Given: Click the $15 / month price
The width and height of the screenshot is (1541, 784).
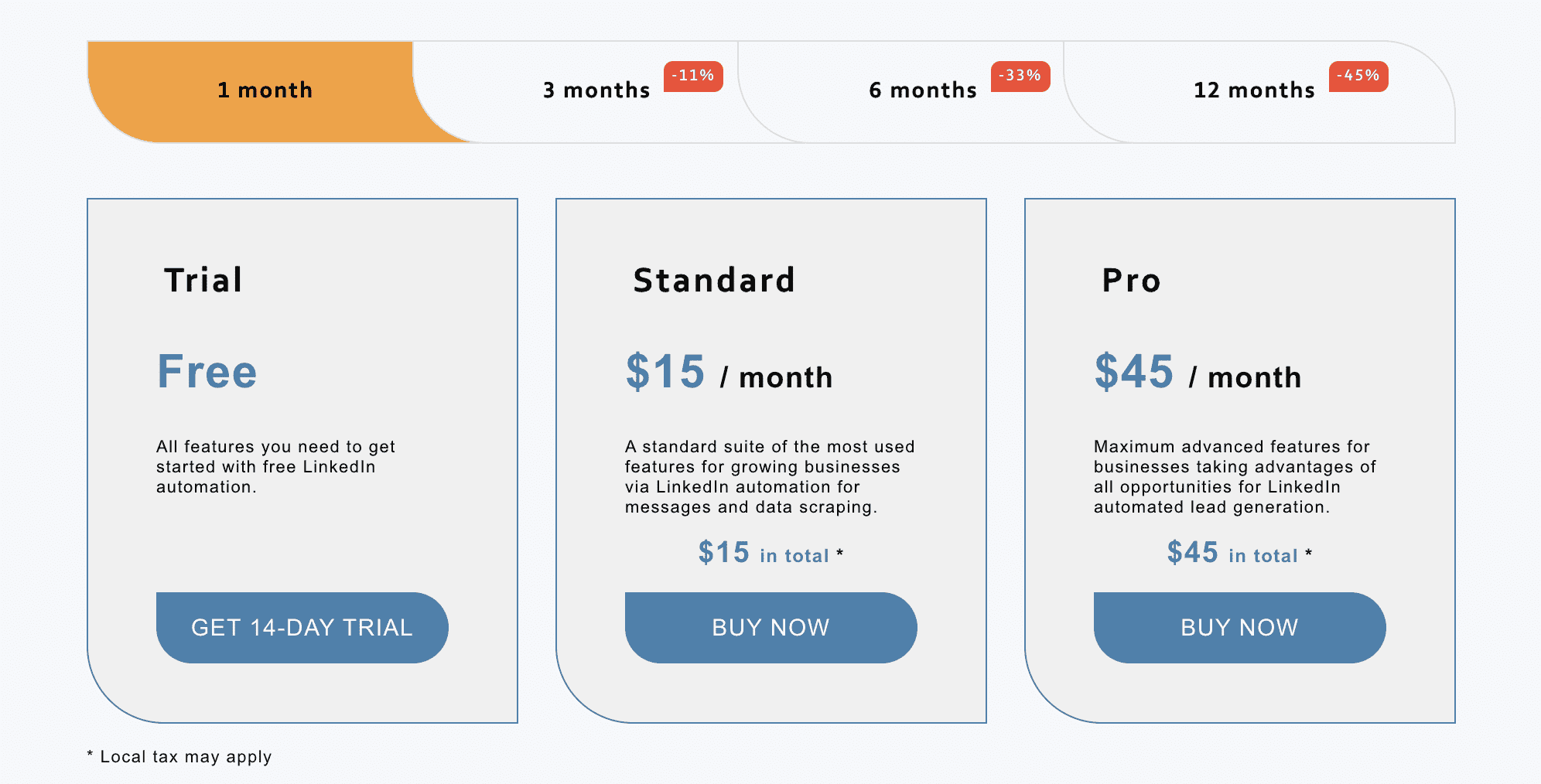Looking at the screenshot, I should click(729, 373).
